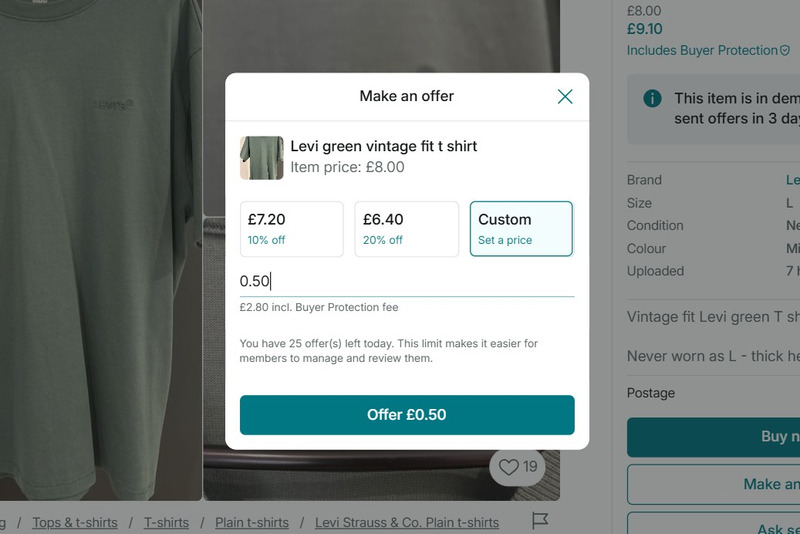
Task: Click the t-shirt thumbnail in offer dialog
Action: point(261,158)
